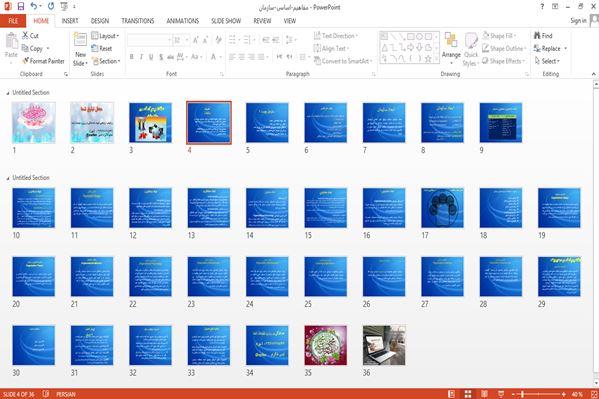Click the New Slide icon
The width and height of the screenshot is (599, 399).
point(80,40)
